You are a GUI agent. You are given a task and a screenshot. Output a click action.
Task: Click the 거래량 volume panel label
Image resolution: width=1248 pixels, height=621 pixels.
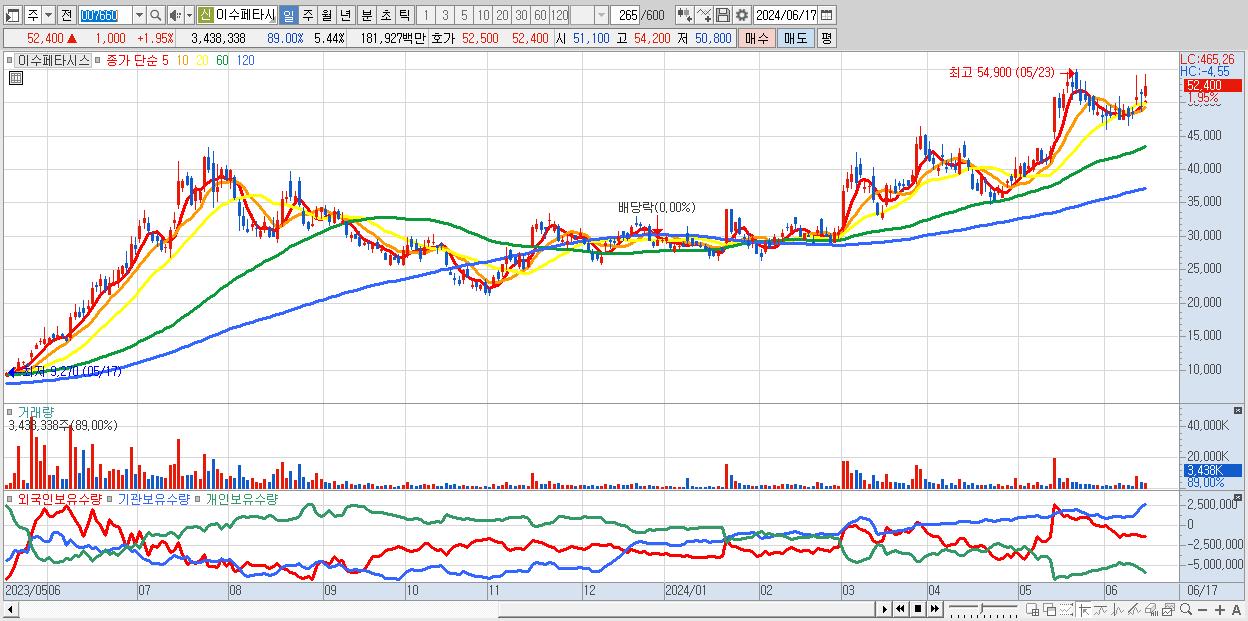(x=35, y=411)
